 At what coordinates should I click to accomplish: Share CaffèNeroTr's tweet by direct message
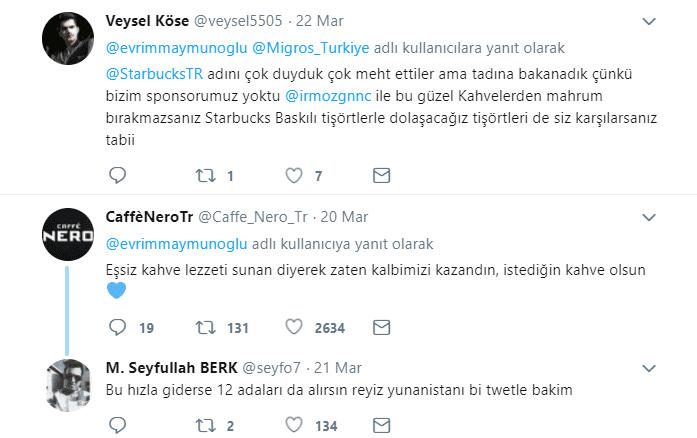[381, 327]
